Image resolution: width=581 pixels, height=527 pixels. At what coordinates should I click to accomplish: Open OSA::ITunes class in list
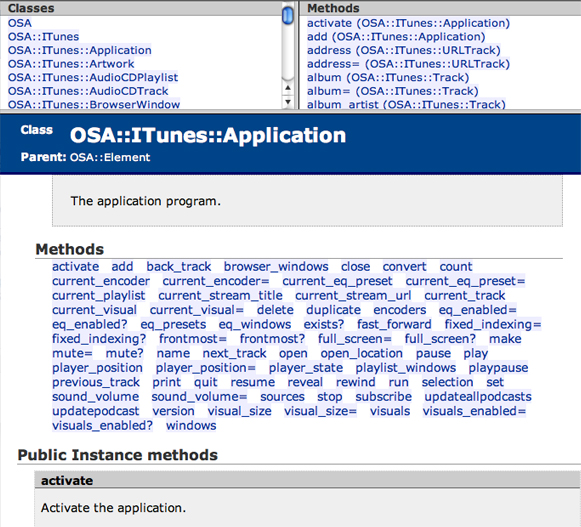click(x=43, y=37)
